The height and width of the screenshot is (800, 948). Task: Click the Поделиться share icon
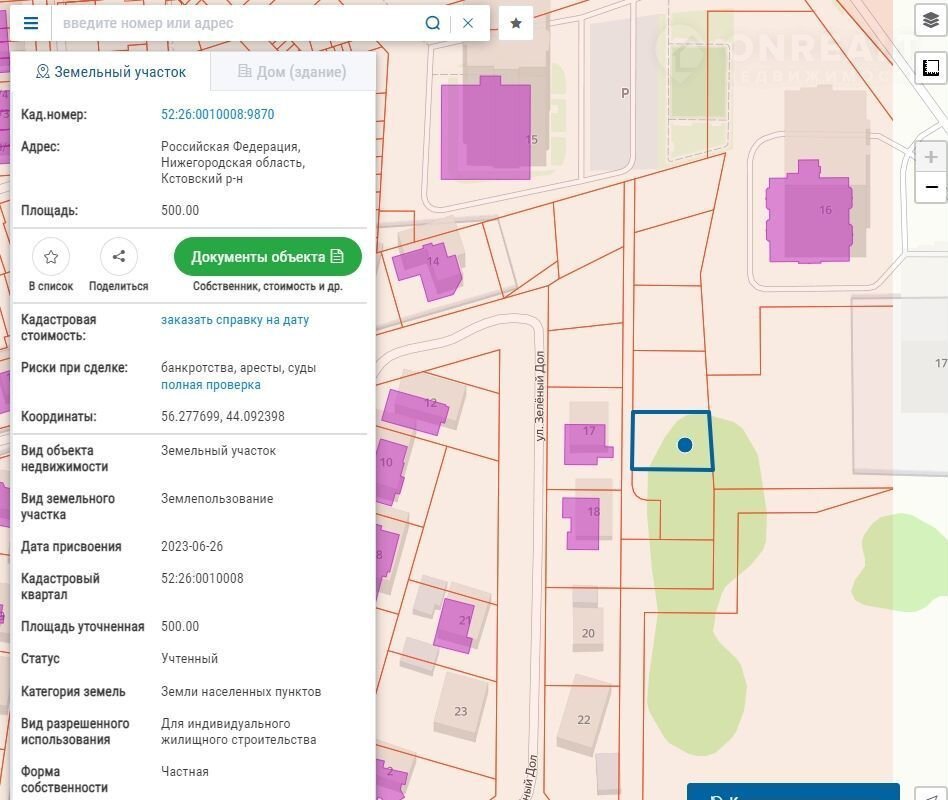(118, 257)
